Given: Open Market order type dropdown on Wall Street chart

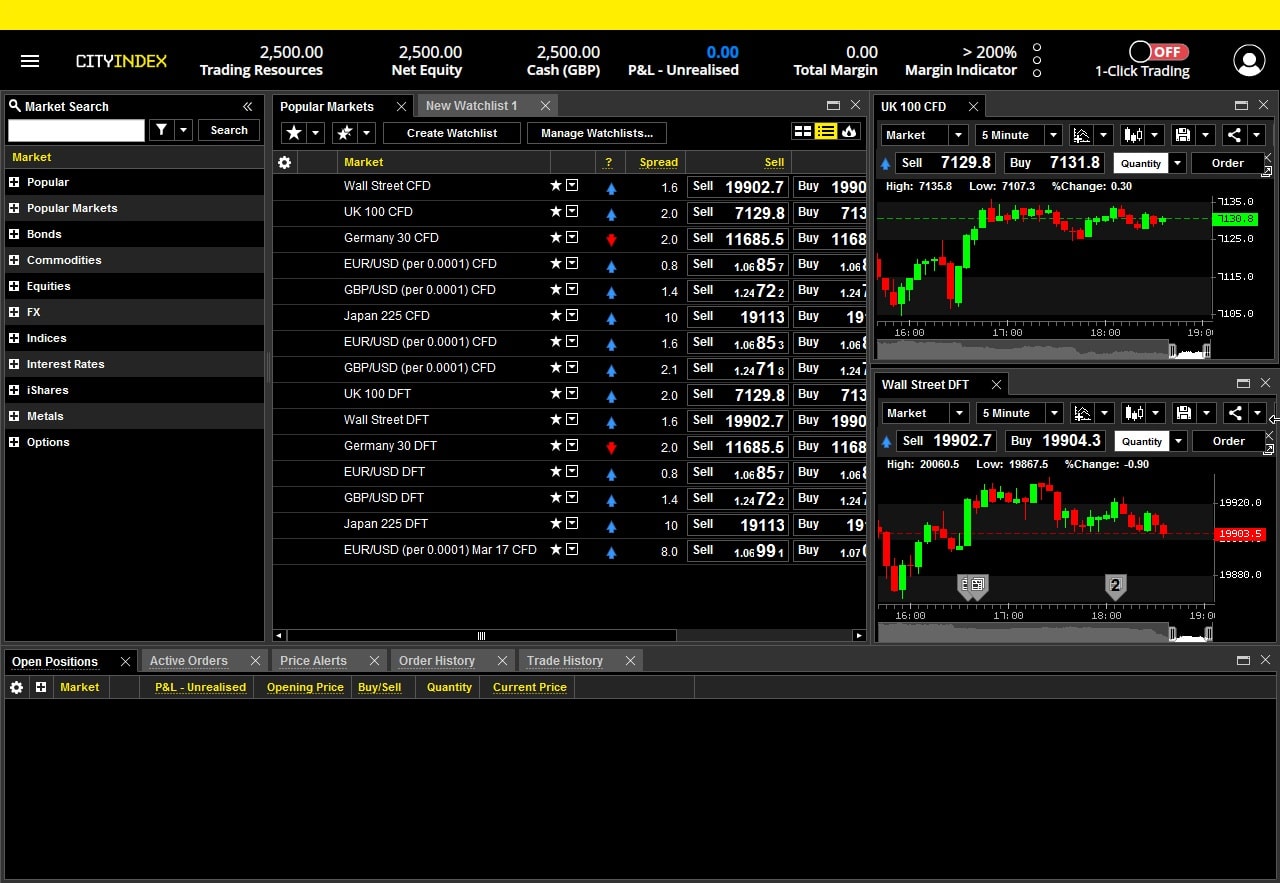Looking at the screenshot, I should coord(925,413).
